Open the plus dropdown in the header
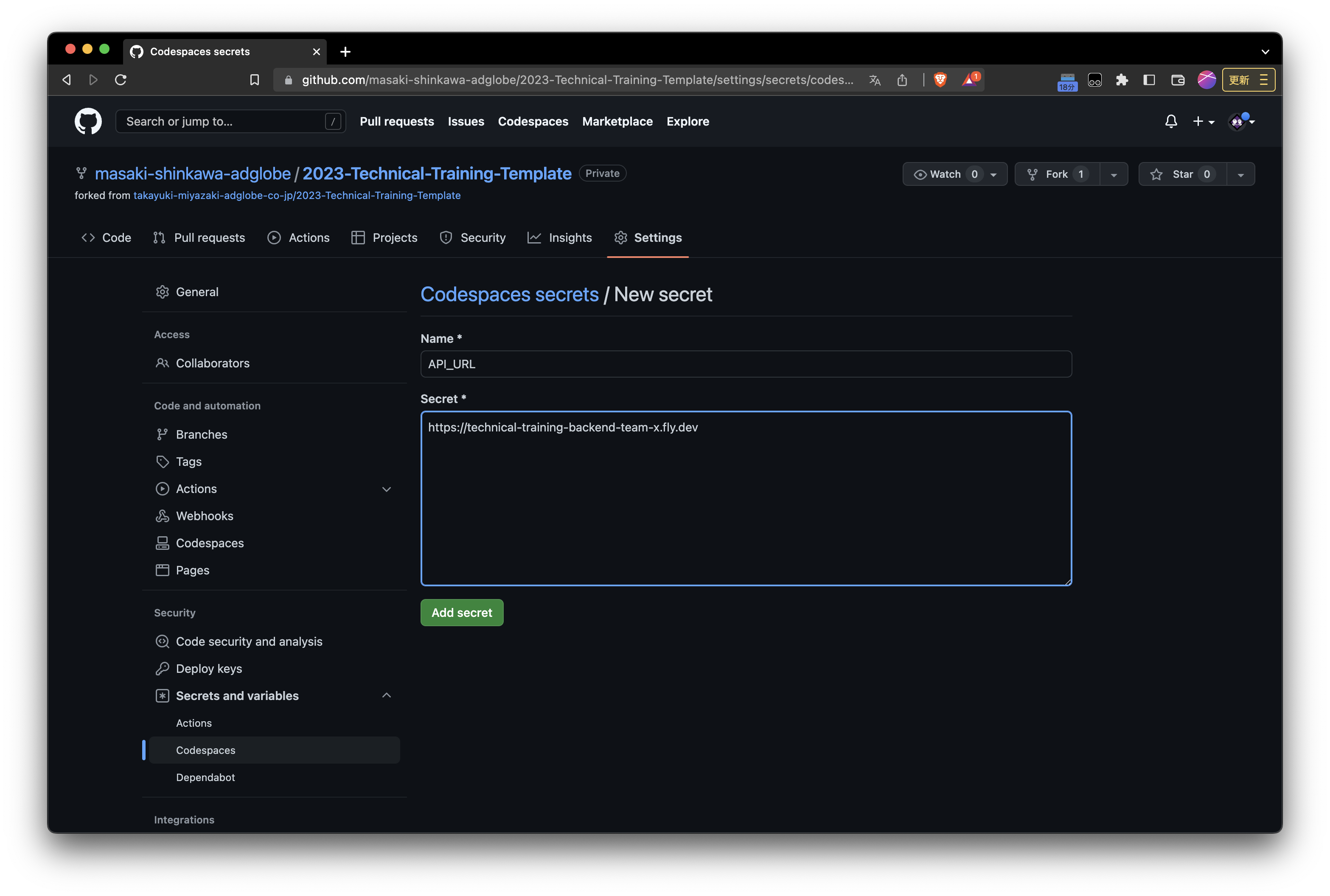Viewport: 1330px width, 896px height. pyautogui.click(x=1203, y=121)
